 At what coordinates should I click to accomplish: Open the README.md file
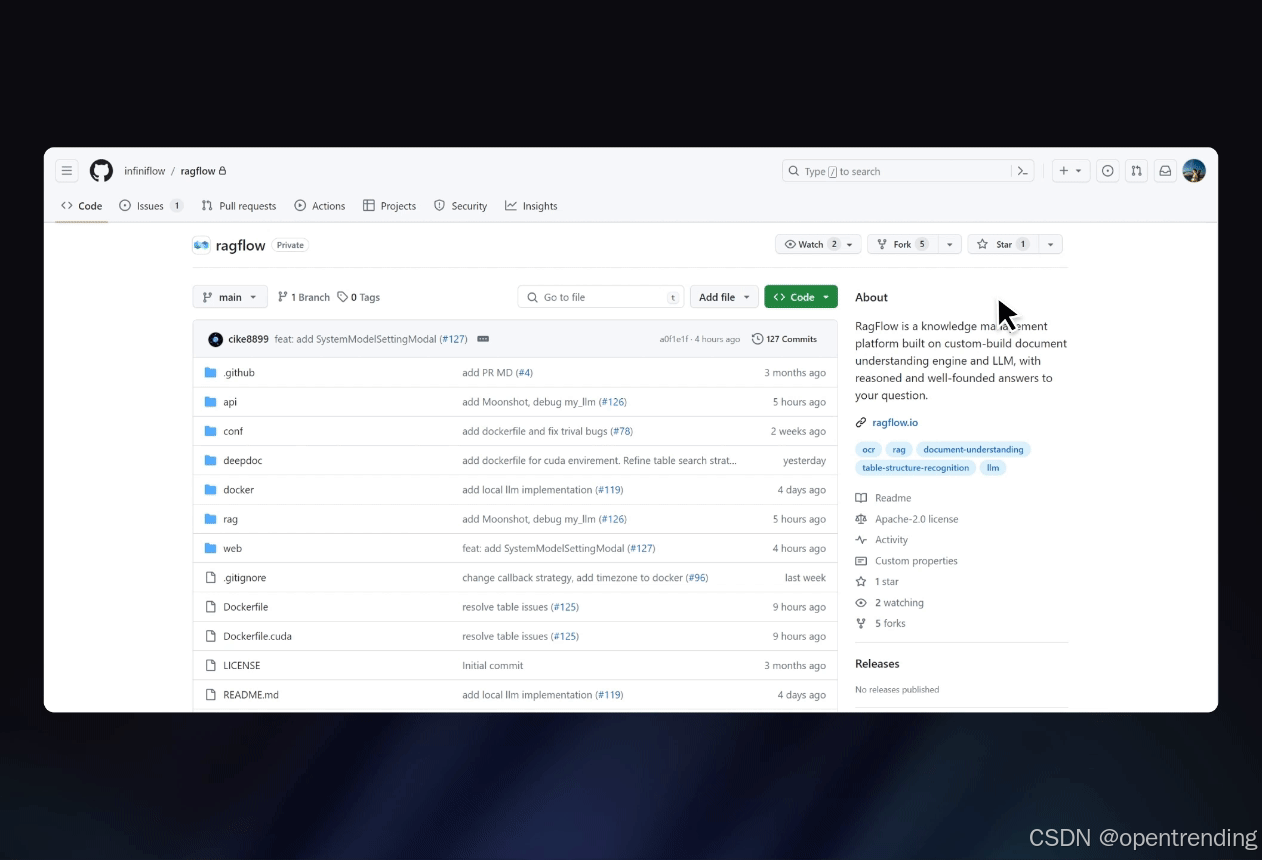coord(251,695)
